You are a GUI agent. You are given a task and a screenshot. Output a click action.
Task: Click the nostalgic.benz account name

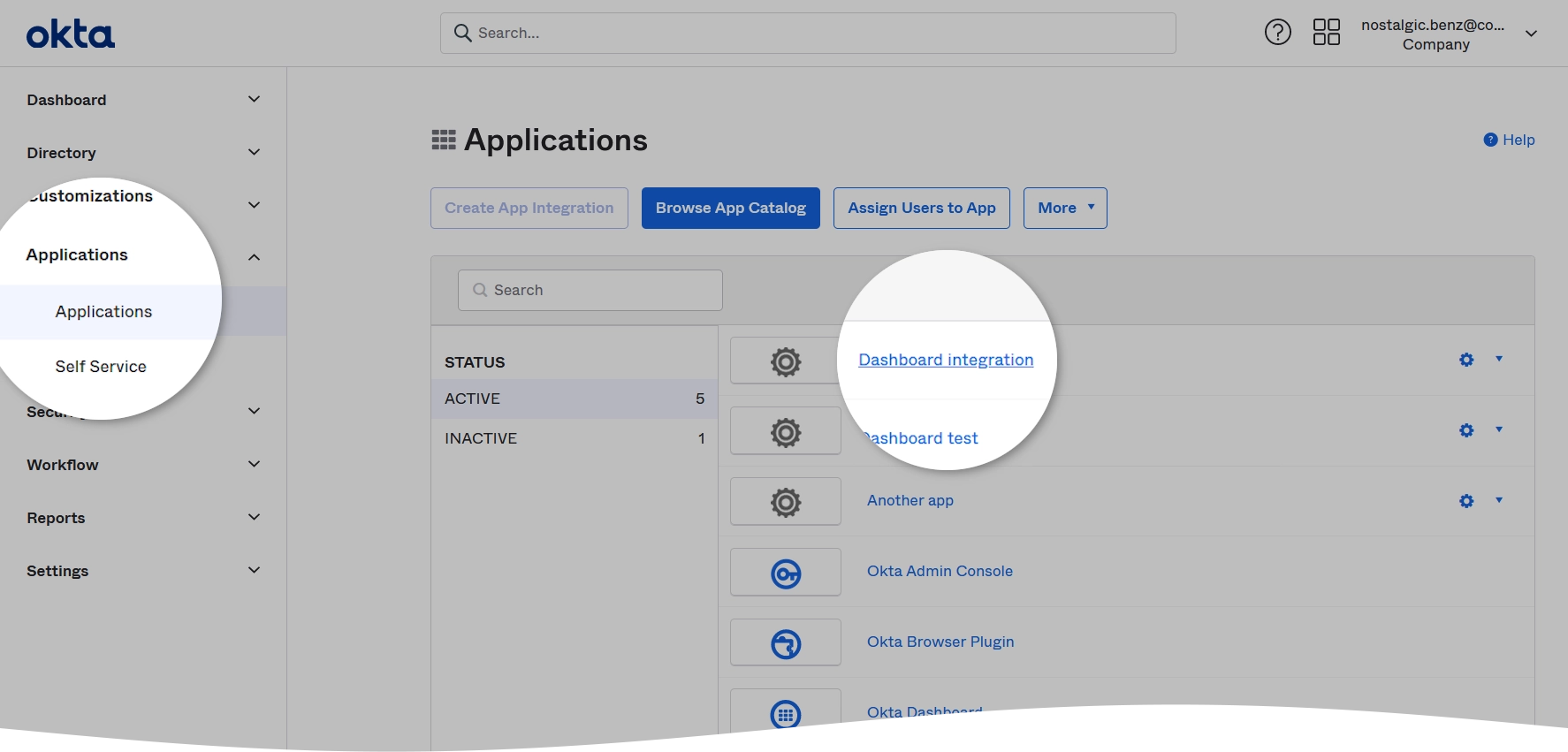coord(1433,25)
